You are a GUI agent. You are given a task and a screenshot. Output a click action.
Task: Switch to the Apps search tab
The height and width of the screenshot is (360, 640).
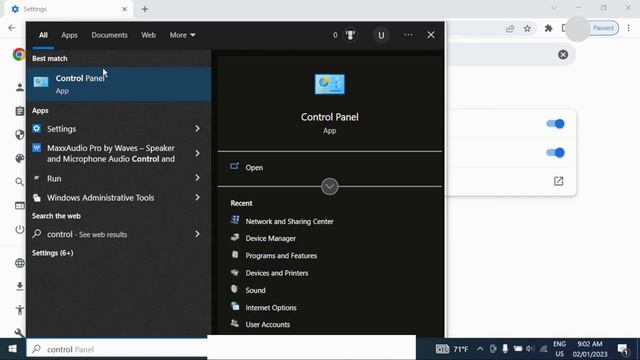[69, 35]
